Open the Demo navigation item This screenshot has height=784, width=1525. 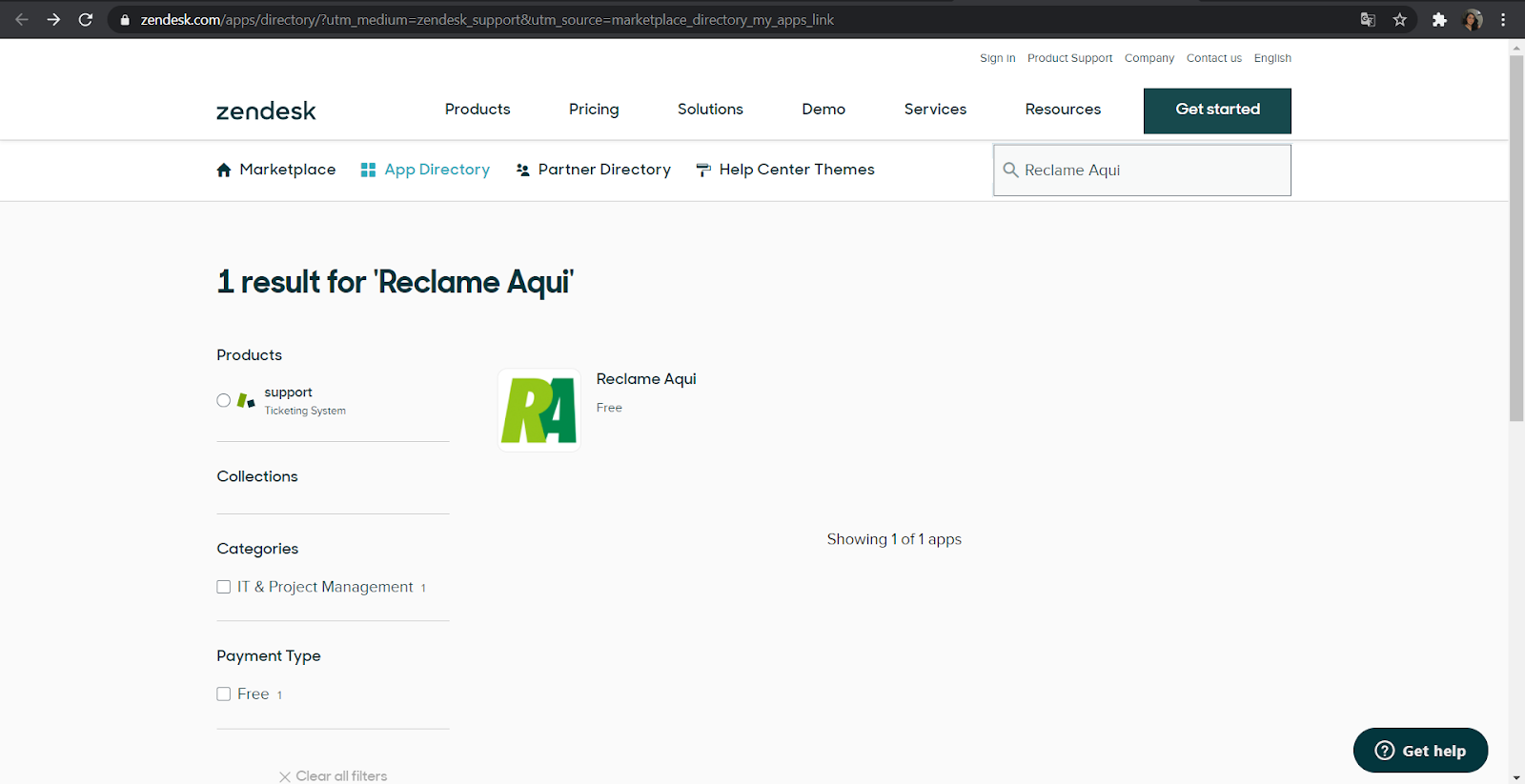pos(823,110)
